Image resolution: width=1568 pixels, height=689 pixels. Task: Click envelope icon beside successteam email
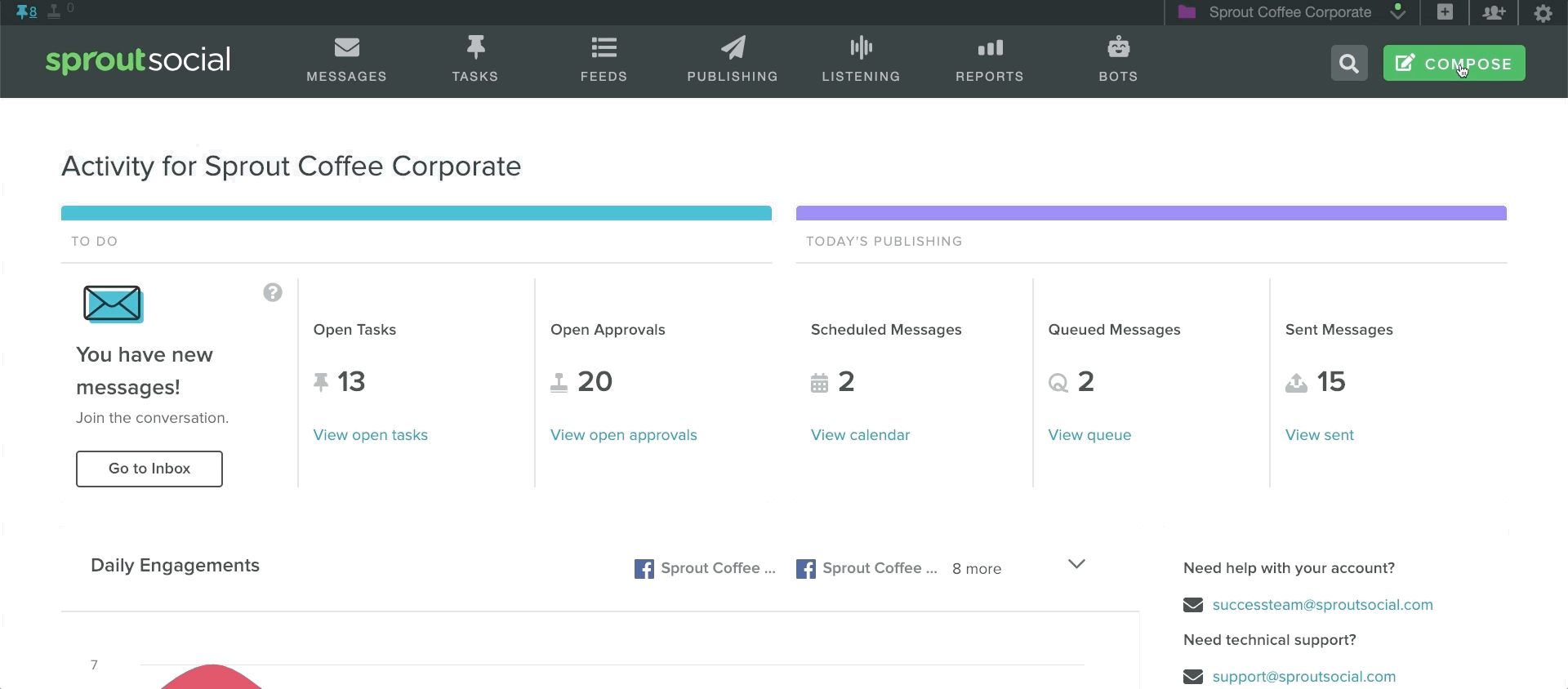point(1193,605)
